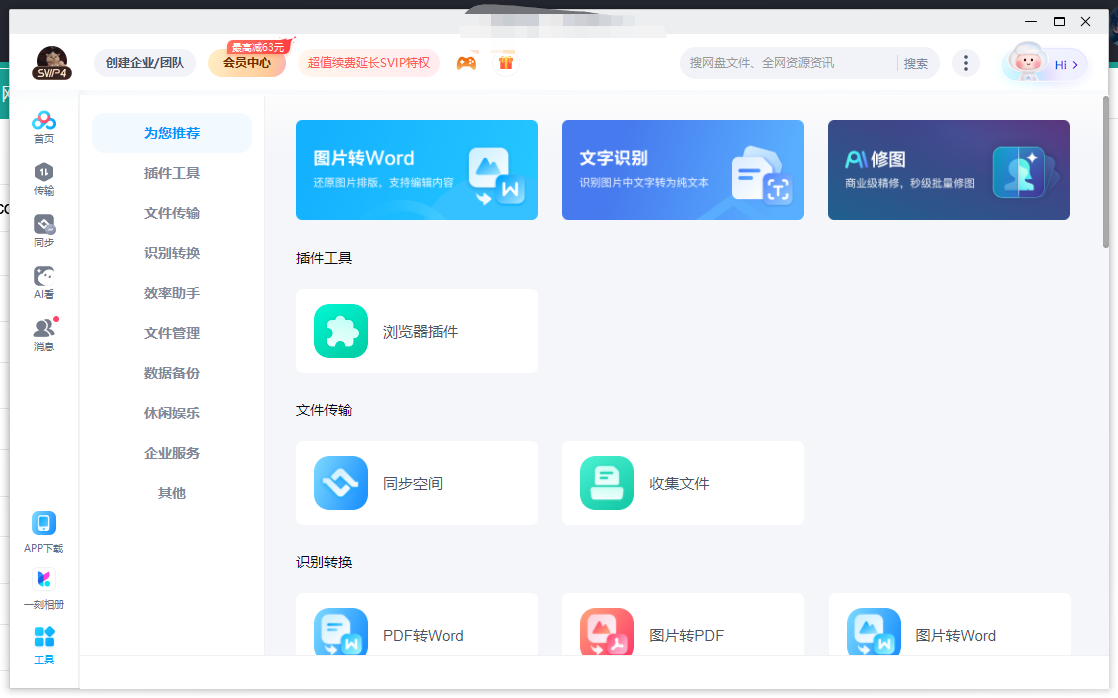The image size is (1118, 698).
Task: Select the 数据备份 category tab
Action: click(x=172, y=372)
